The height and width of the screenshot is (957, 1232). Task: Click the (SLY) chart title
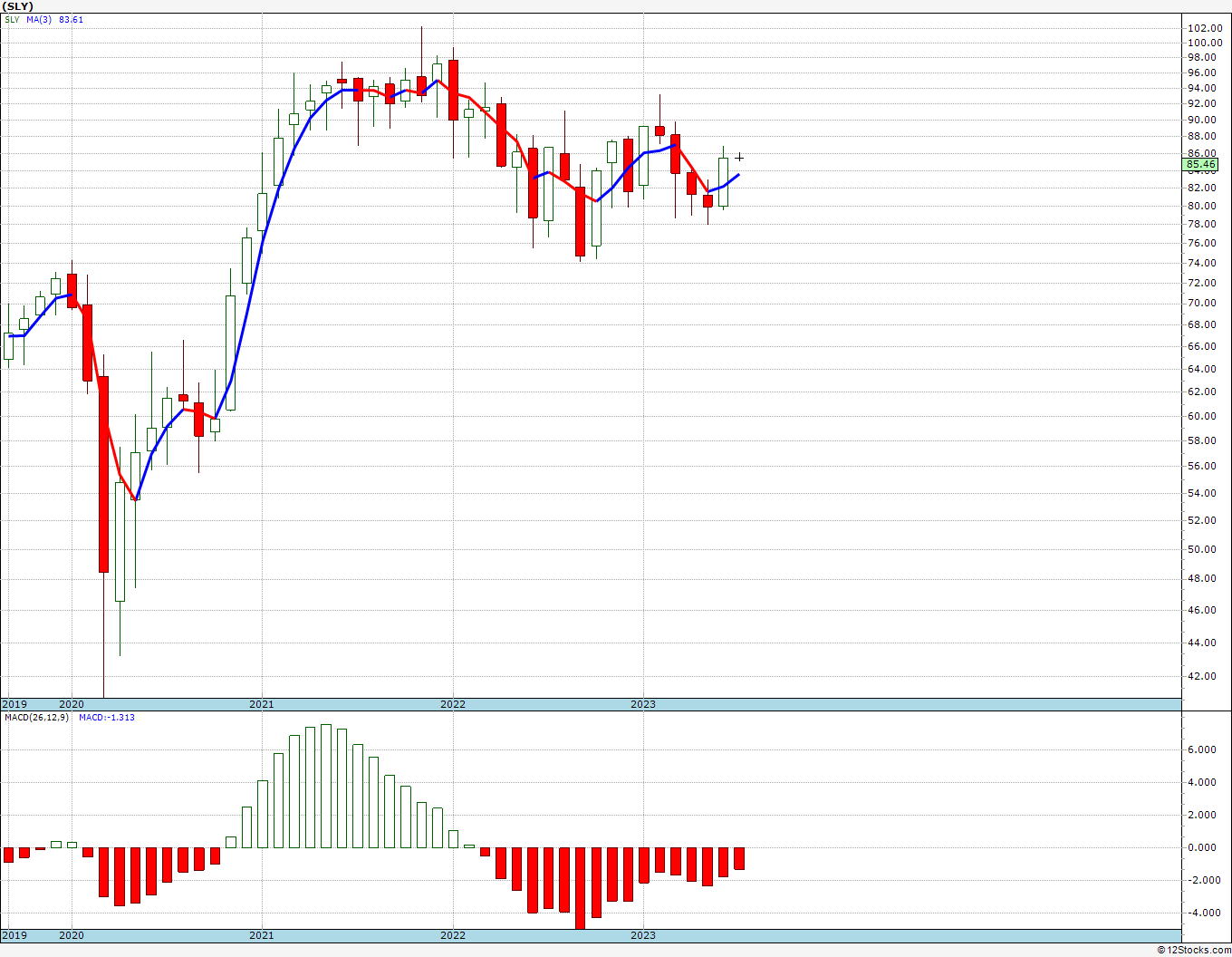[18, 6]
